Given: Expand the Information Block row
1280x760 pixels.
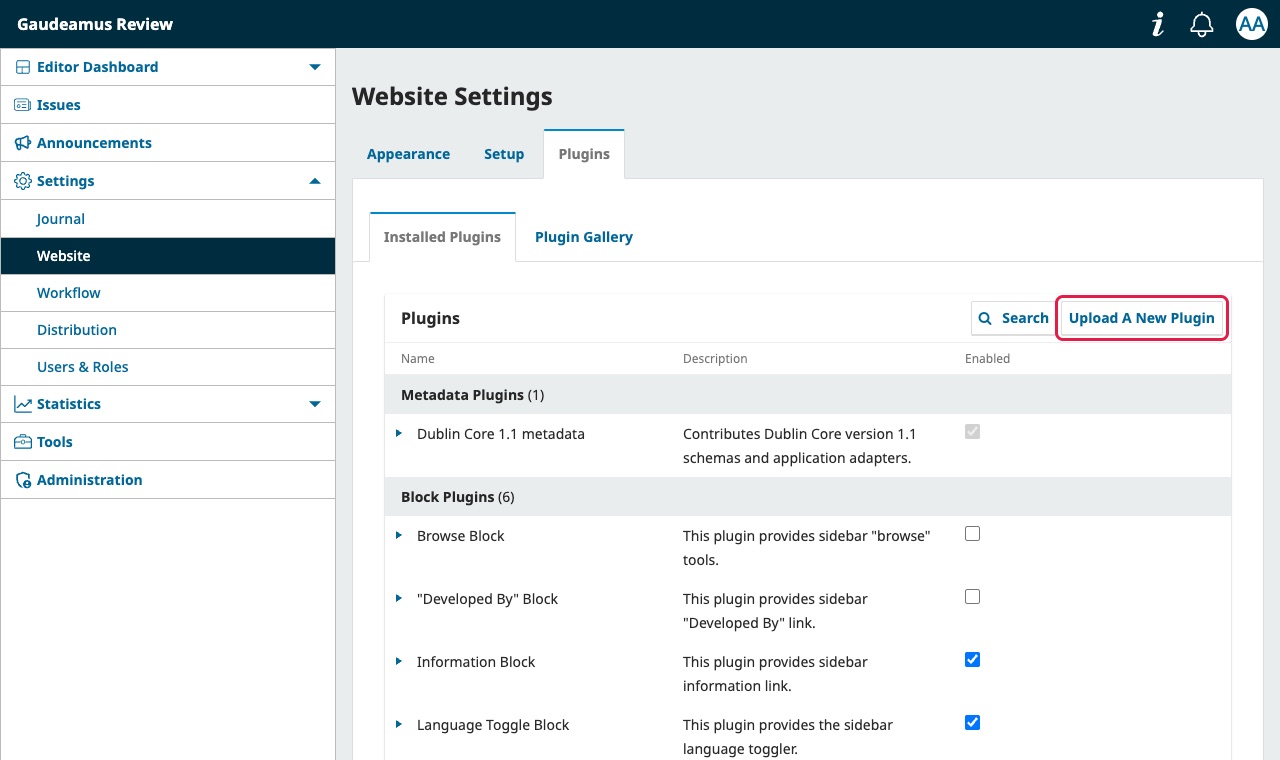Looking at the screenshot, I should 399,662.
